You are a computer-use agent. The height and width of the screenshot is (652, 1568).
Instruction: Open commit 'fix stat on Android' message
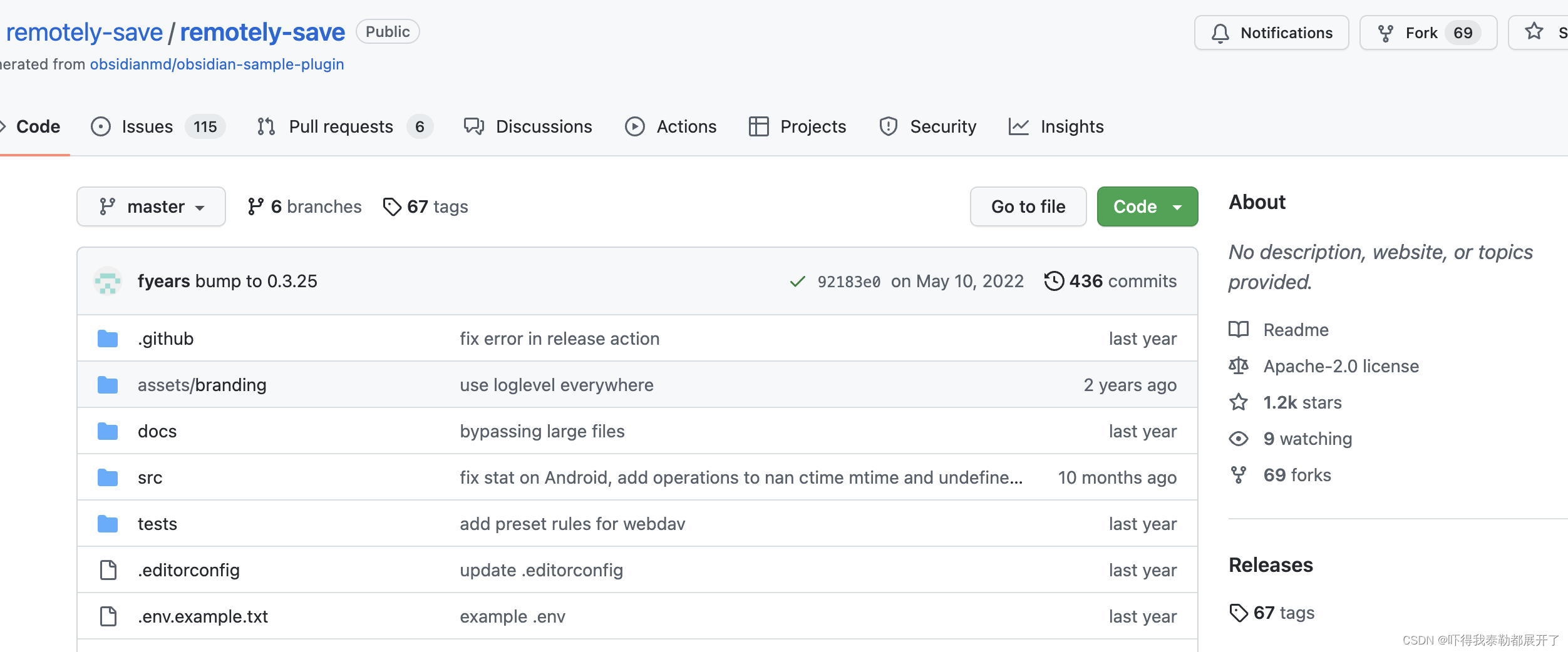[741, 477]
